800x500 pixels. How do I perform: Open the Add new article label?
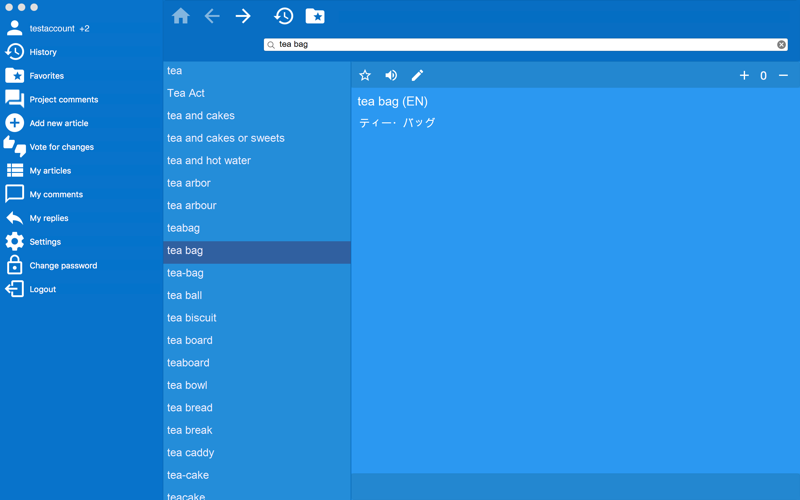click(x=59, y=123)
